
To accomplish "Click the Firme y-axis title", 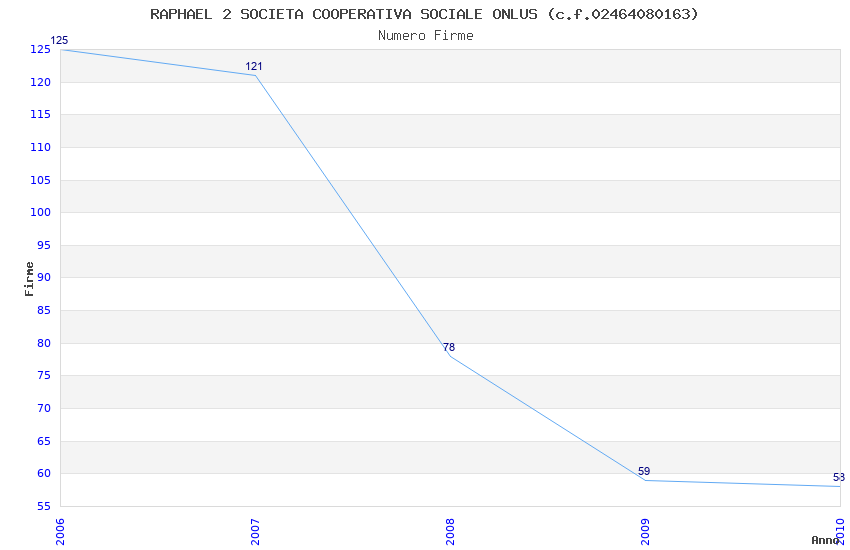I will coord(29,279).
